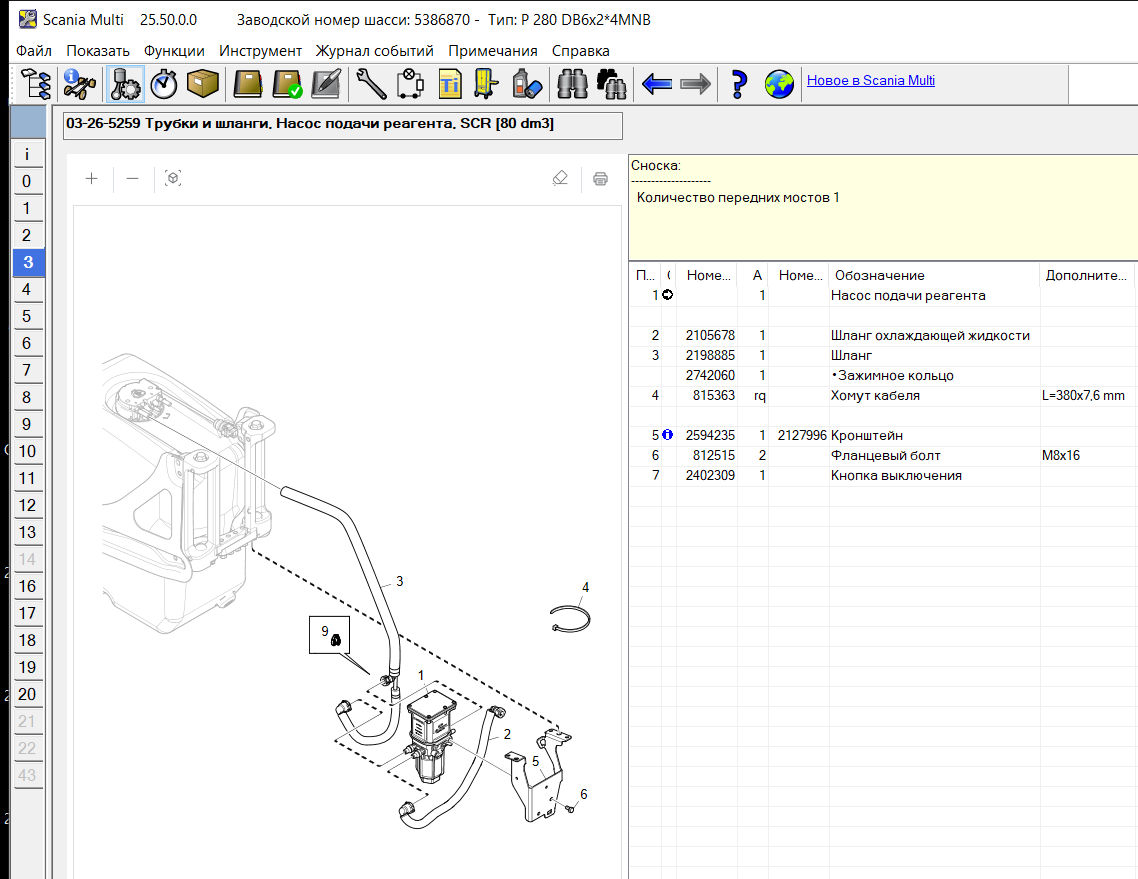
Task: Open the cardboard box packages icon
Action: (x=202, y=83)
